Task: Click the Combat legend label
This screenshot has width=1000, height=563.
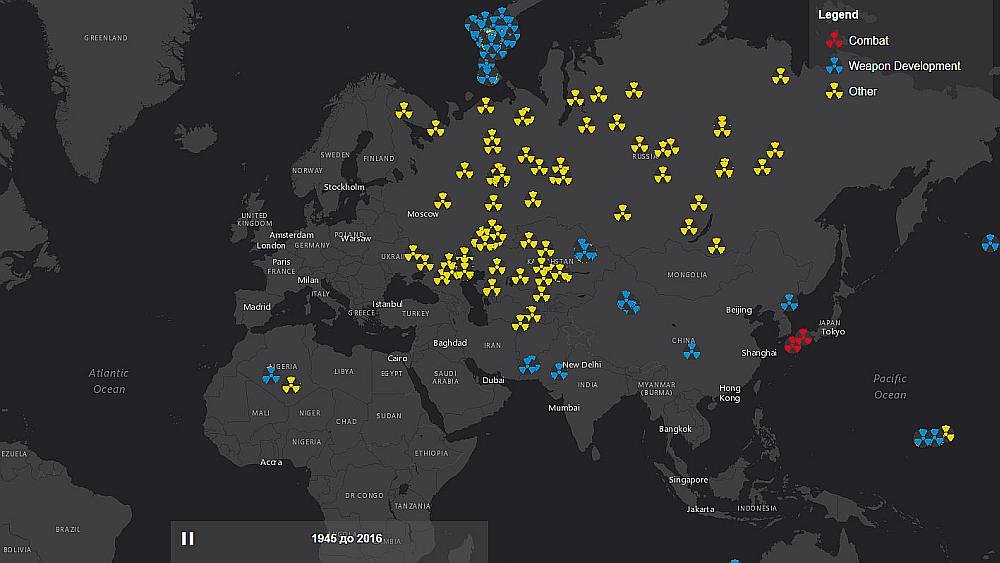Action: [x=868, y=41]
